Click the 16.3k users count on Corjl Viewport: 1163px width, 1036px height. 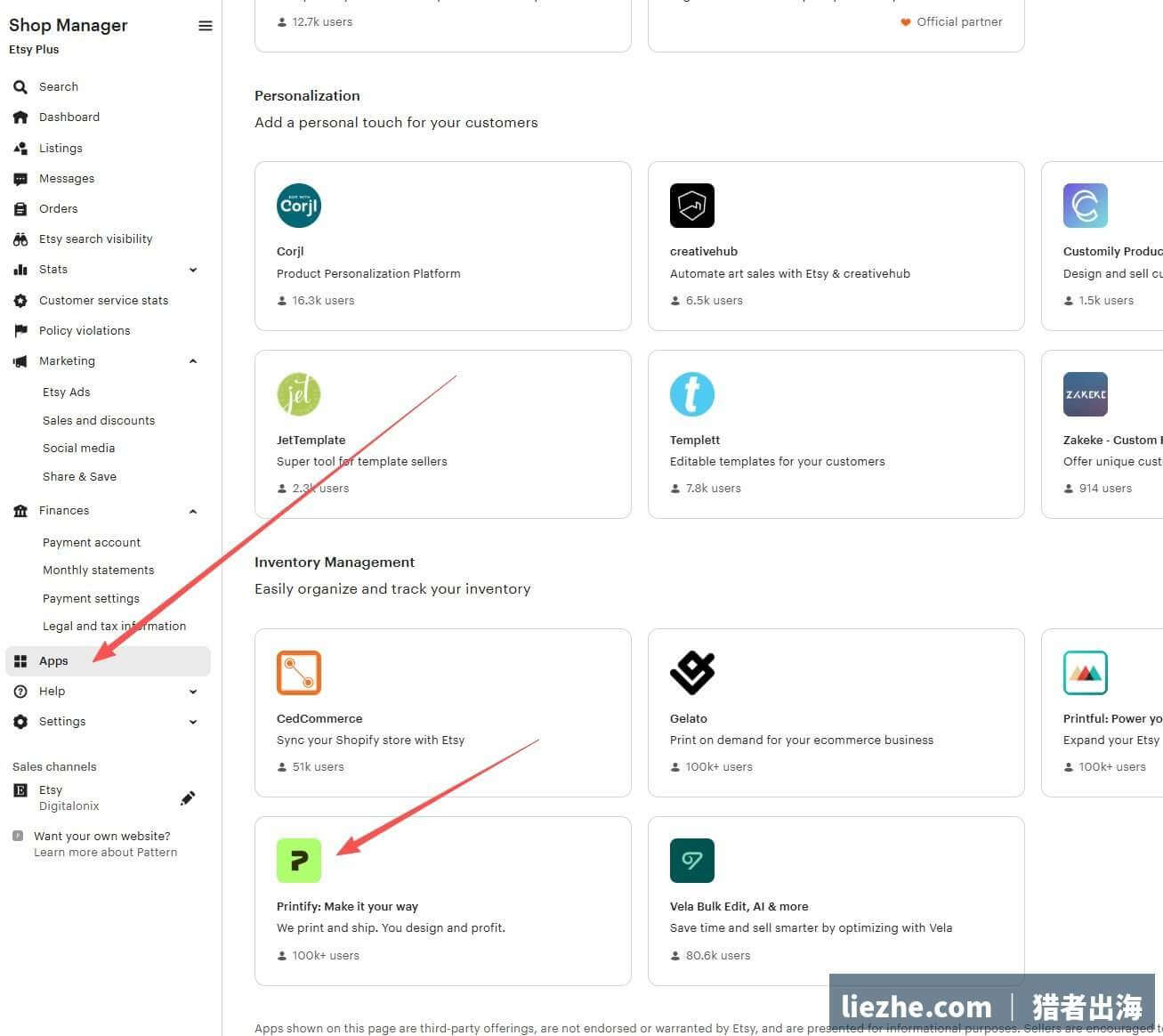316,301
